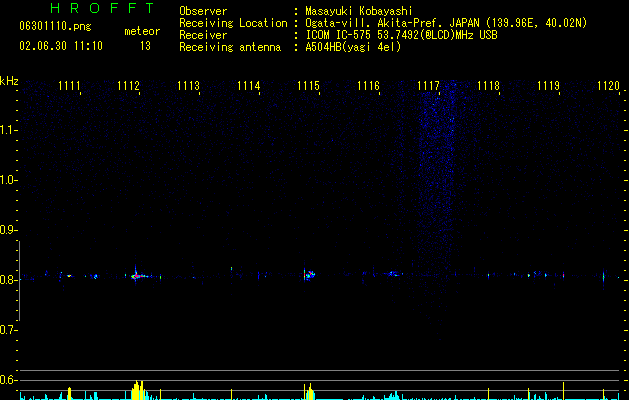Click the strong meteor echo at 1112
This screenshot has width=629, height=400.
click(137, 276)
